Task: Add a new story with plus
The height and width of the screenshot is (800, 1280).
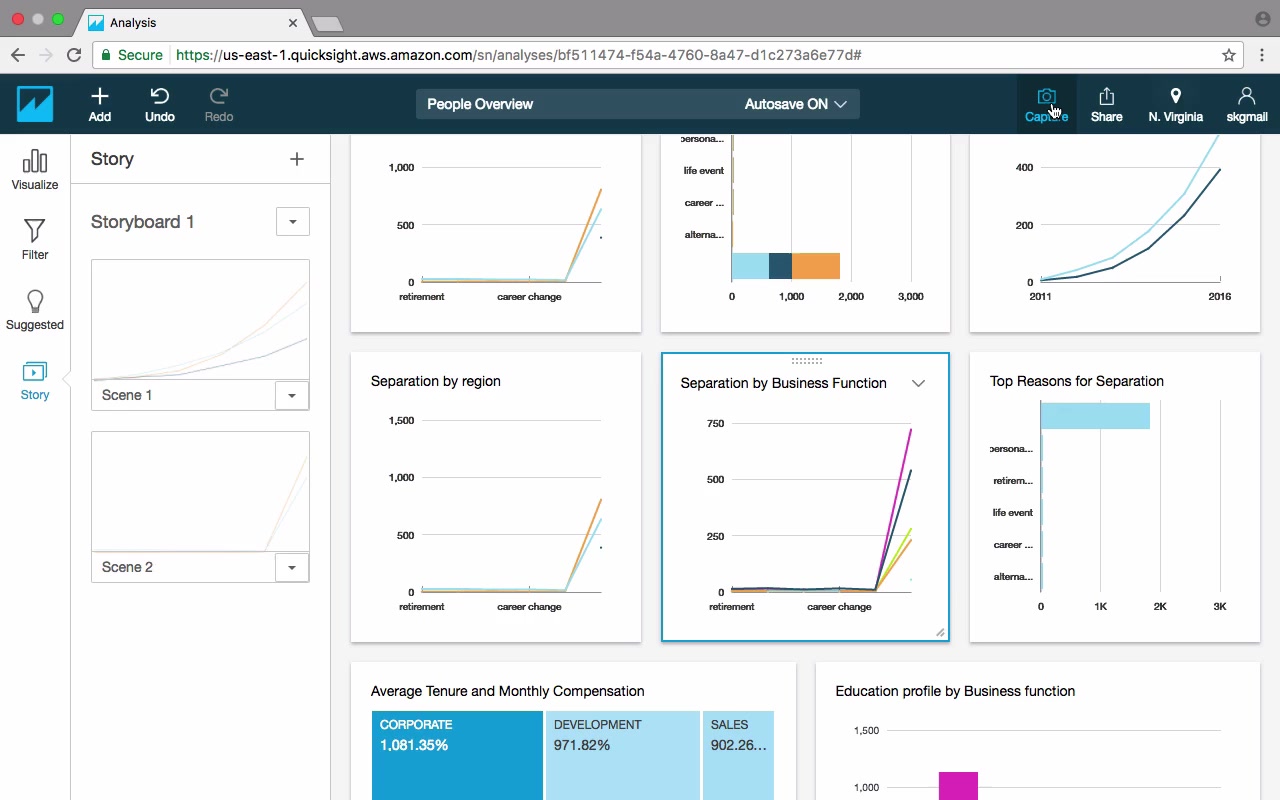Action: (x=297, y=159)
